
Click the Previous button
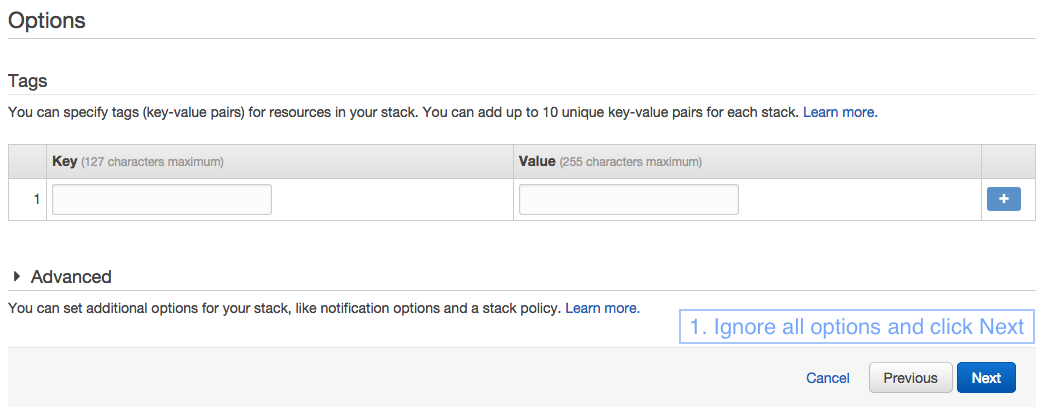click(910, 378)
